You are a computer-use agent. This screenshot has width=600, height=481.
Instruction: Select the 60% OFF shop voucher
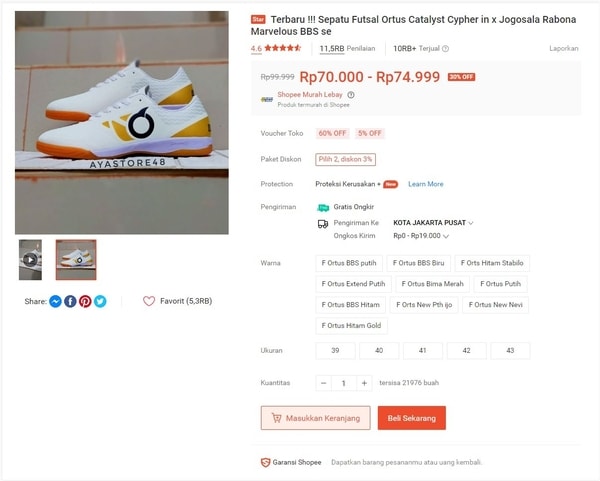(x=332, y=133)
